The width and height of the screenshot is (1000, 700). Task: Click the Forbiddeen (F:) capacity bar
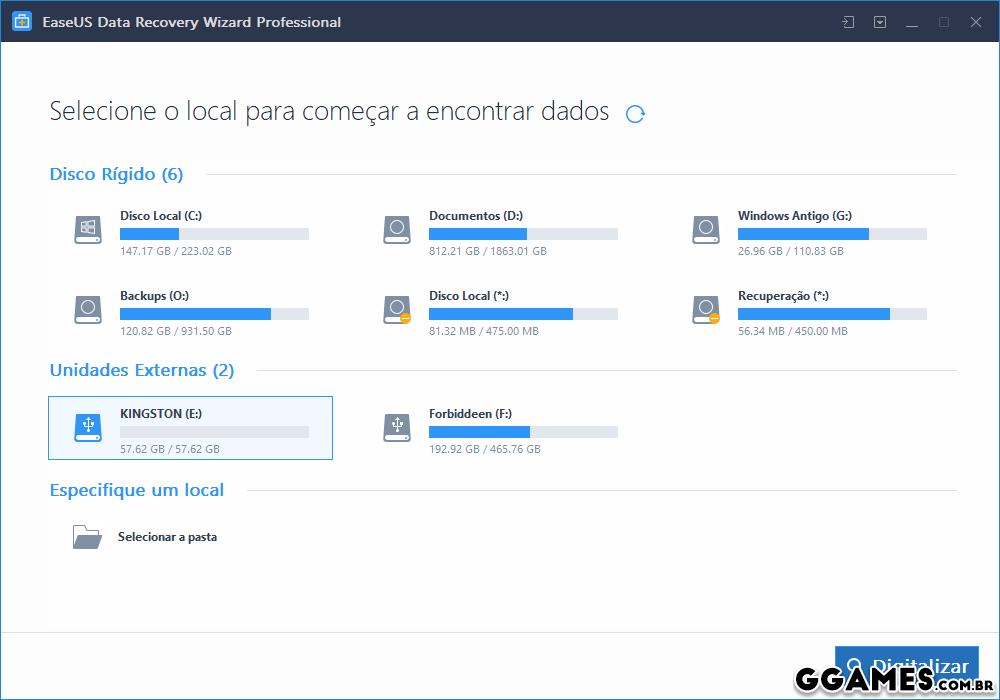point(523,432)
